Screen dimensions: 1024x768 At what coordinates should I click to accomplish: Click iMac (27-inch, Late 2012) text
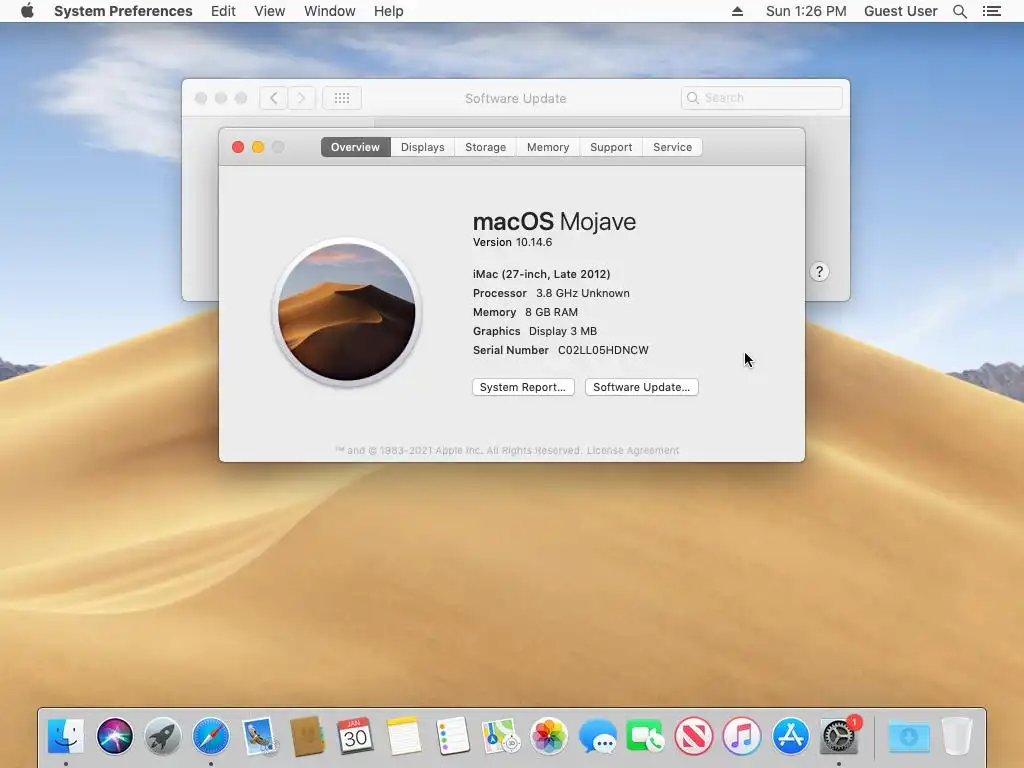click(x=541, y=274)
